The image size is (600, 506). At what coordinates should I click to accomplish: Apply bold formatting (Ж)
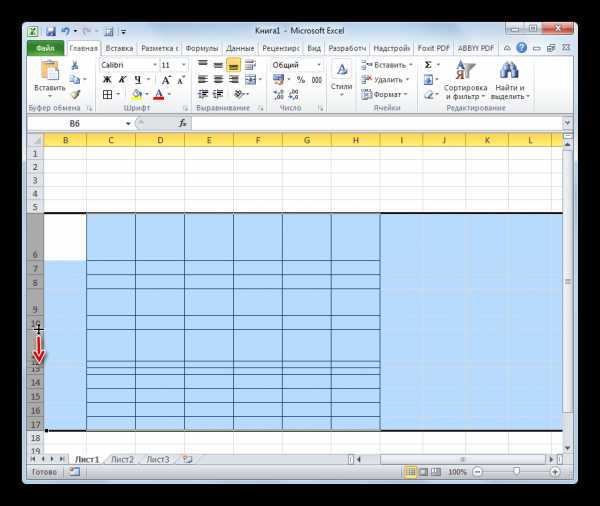point(108,80)
